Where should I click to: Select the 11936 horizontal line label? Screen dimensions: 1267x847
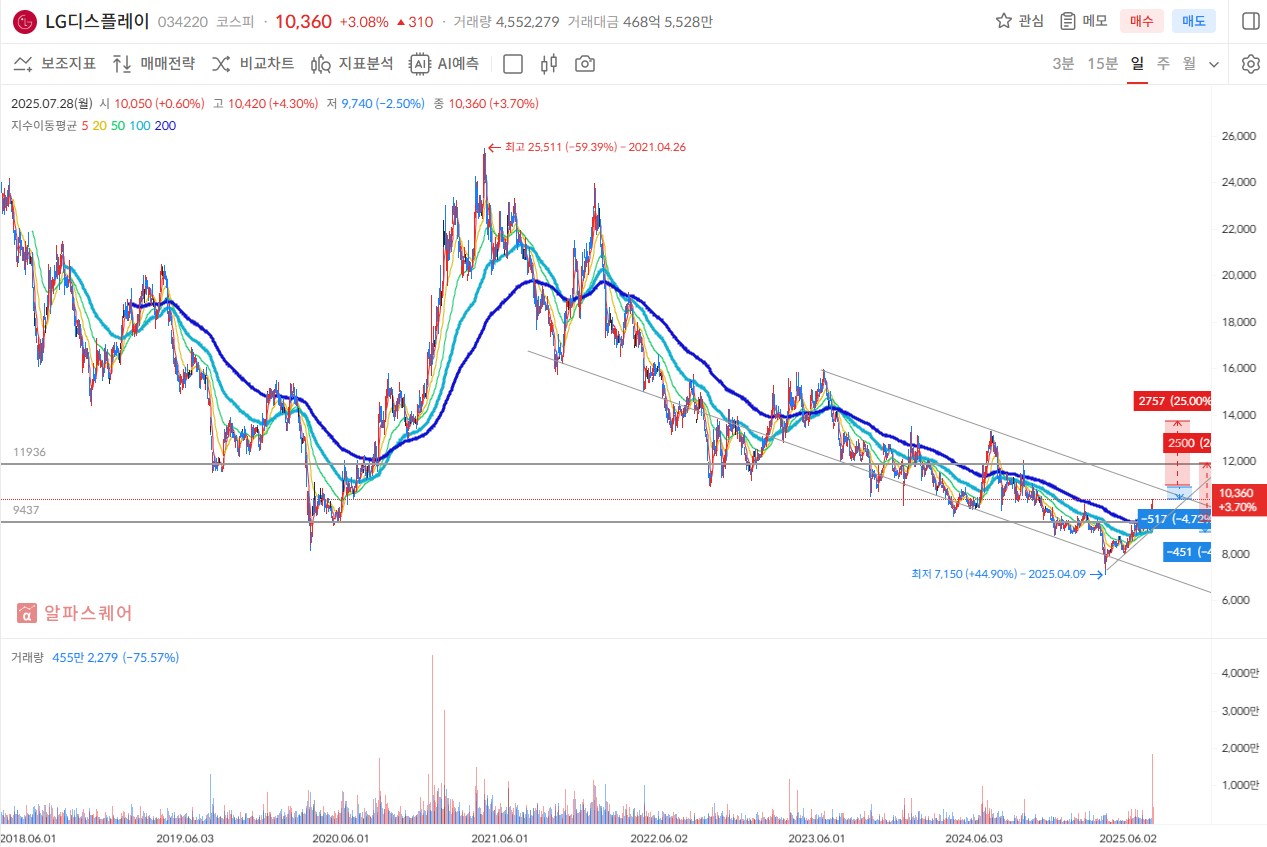[28, 452]
